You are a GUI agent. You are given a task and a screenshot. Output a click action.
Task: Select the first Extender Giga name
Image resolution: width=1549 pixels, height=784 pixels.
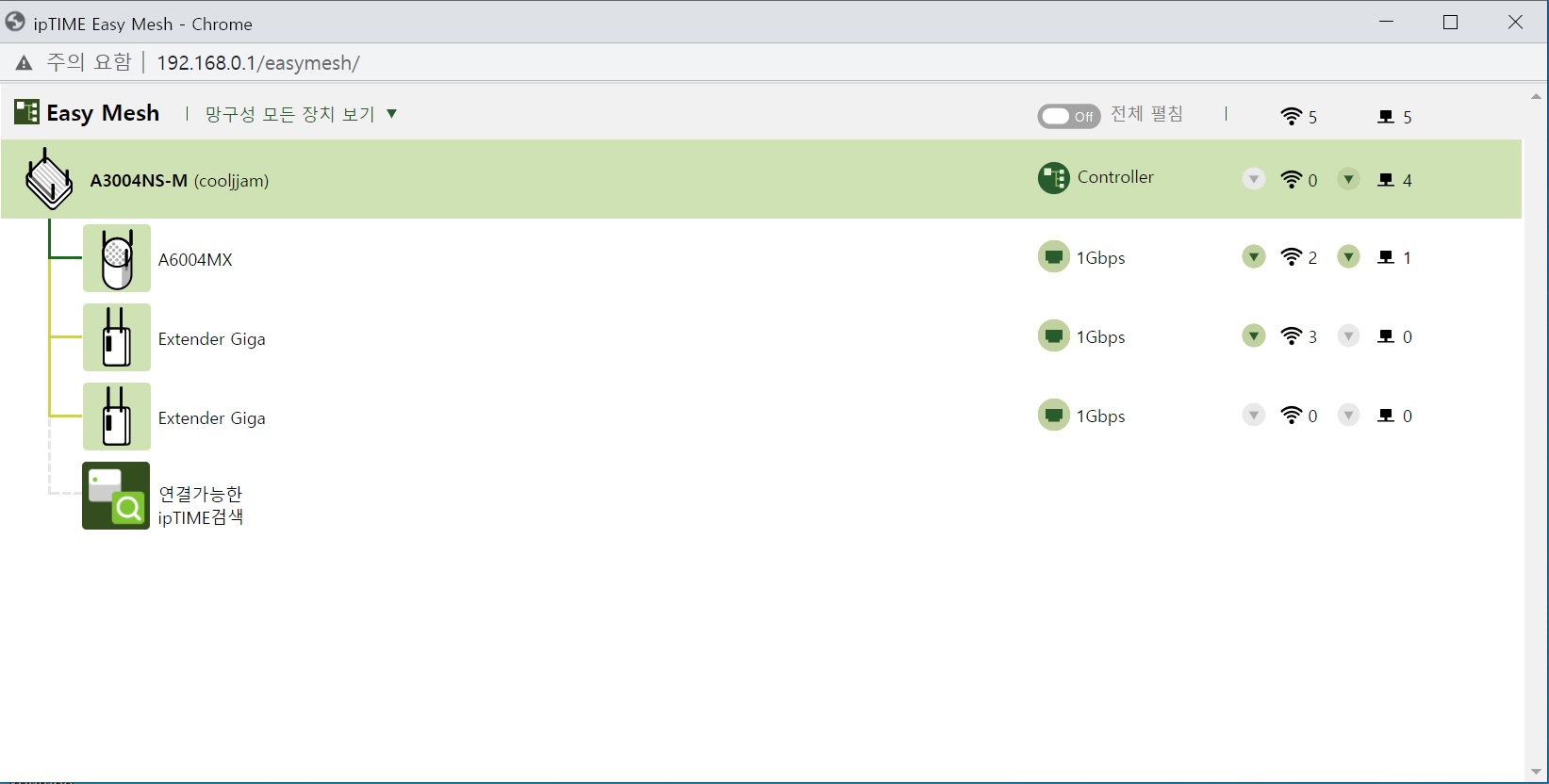[x=211, y=339]
